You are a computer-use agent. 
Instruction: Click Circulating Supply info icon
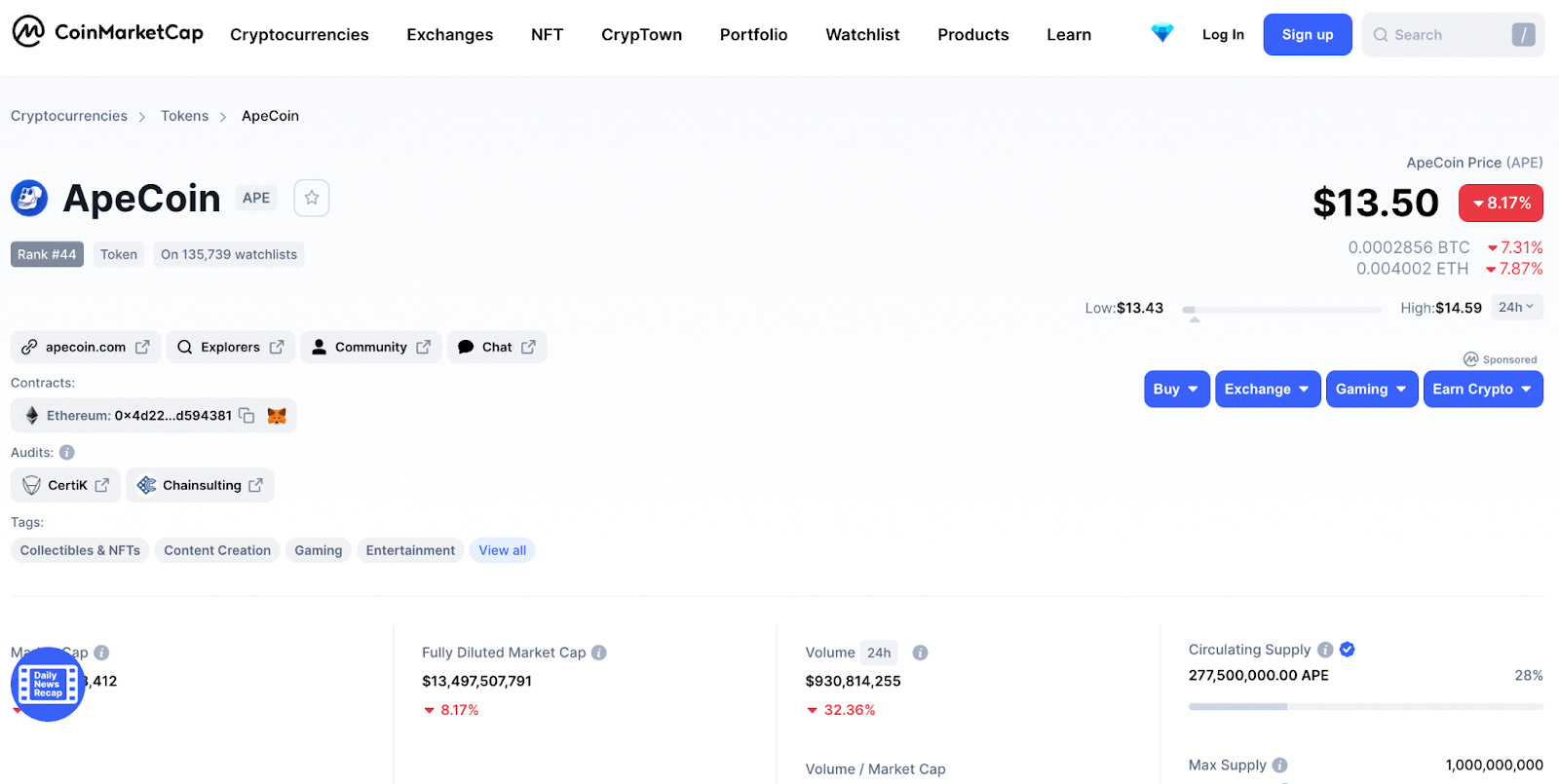coord(1325,650)
